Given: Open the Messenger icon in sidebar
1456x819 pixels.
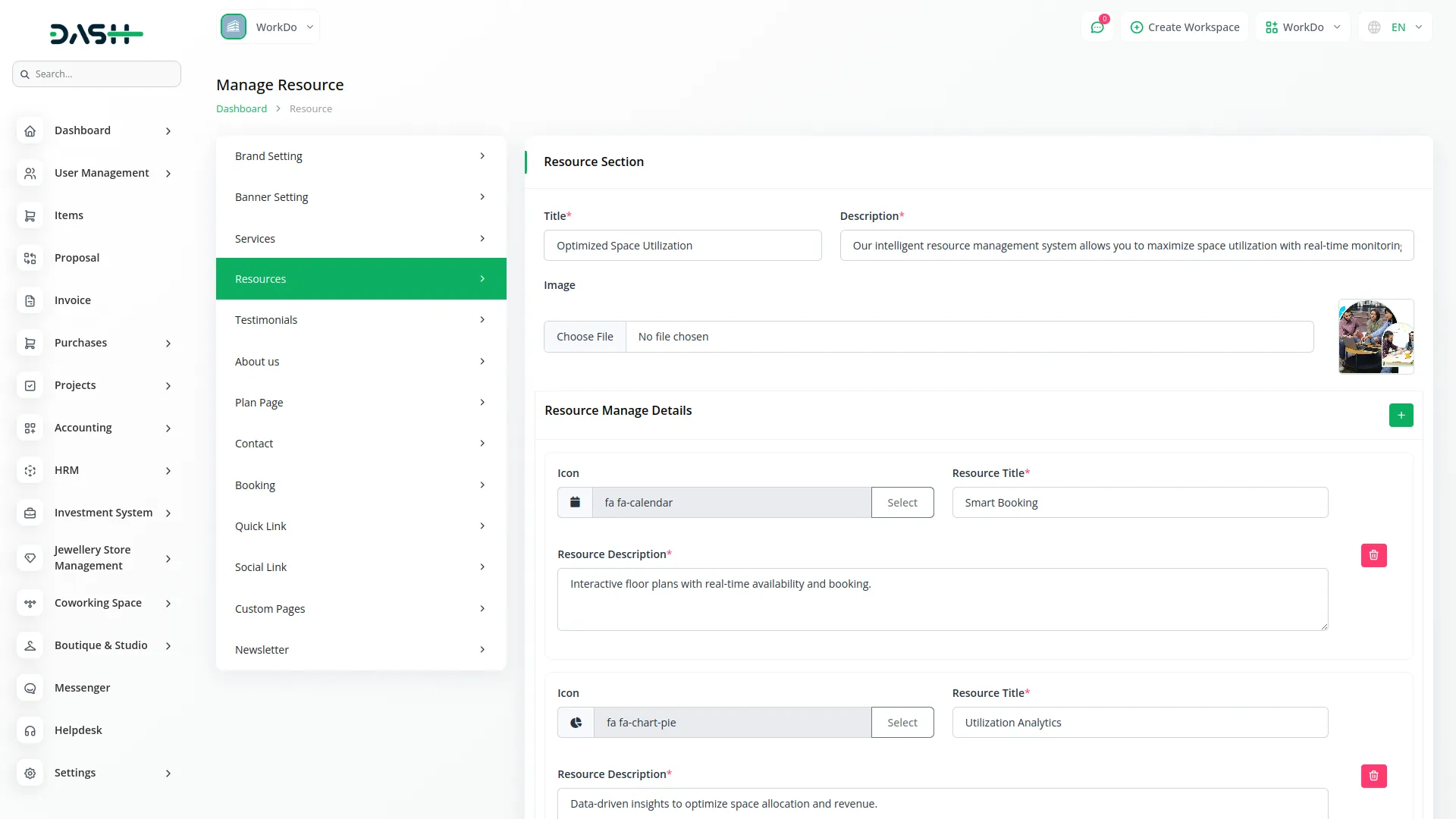Looking at the screenshot, I should 30,688.
